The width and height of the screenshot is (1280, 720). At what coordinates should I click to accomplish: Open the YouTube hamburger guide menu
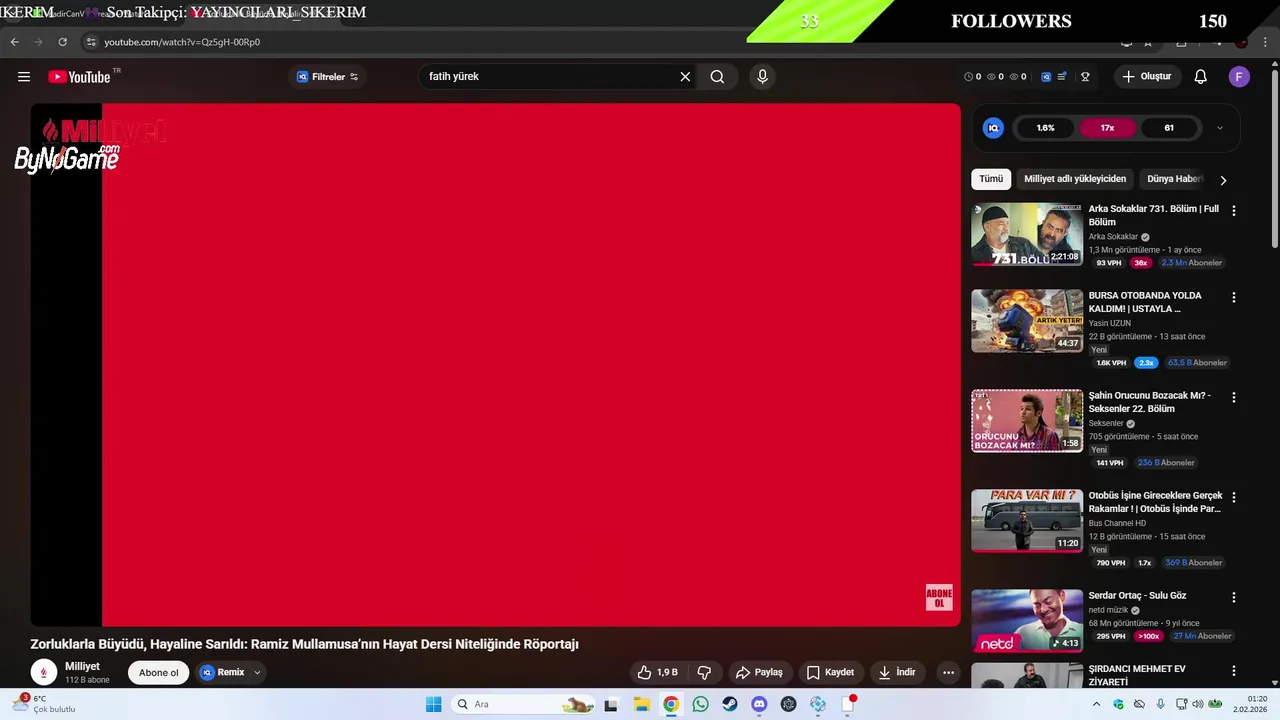tap(24, 77)
